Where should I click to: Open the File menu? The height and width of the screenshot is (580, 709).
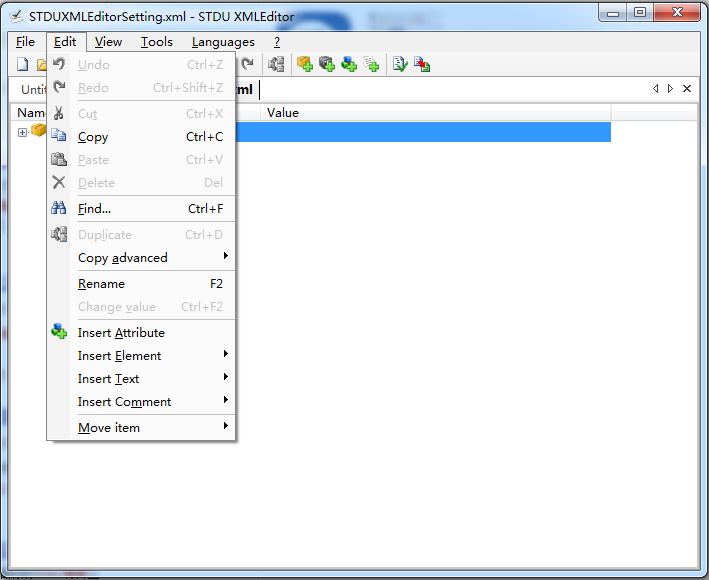point(25,42)
